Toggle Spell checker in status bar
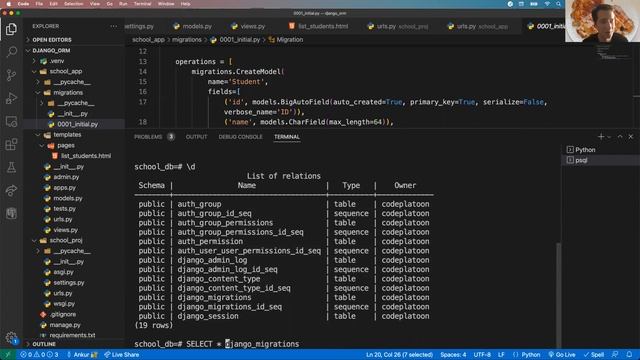This screenshot has height=360, width=640. coord(594,355)
